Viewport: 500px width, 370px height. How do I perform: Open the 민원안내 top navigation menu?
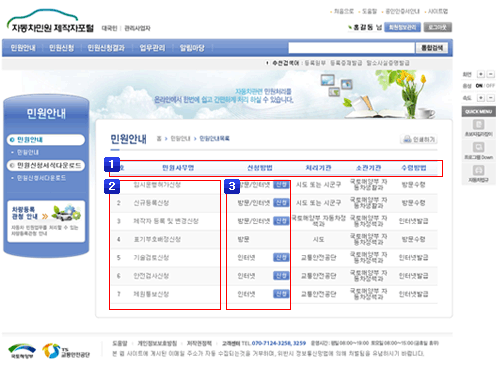pyautogui.click(x=23, y=48)
